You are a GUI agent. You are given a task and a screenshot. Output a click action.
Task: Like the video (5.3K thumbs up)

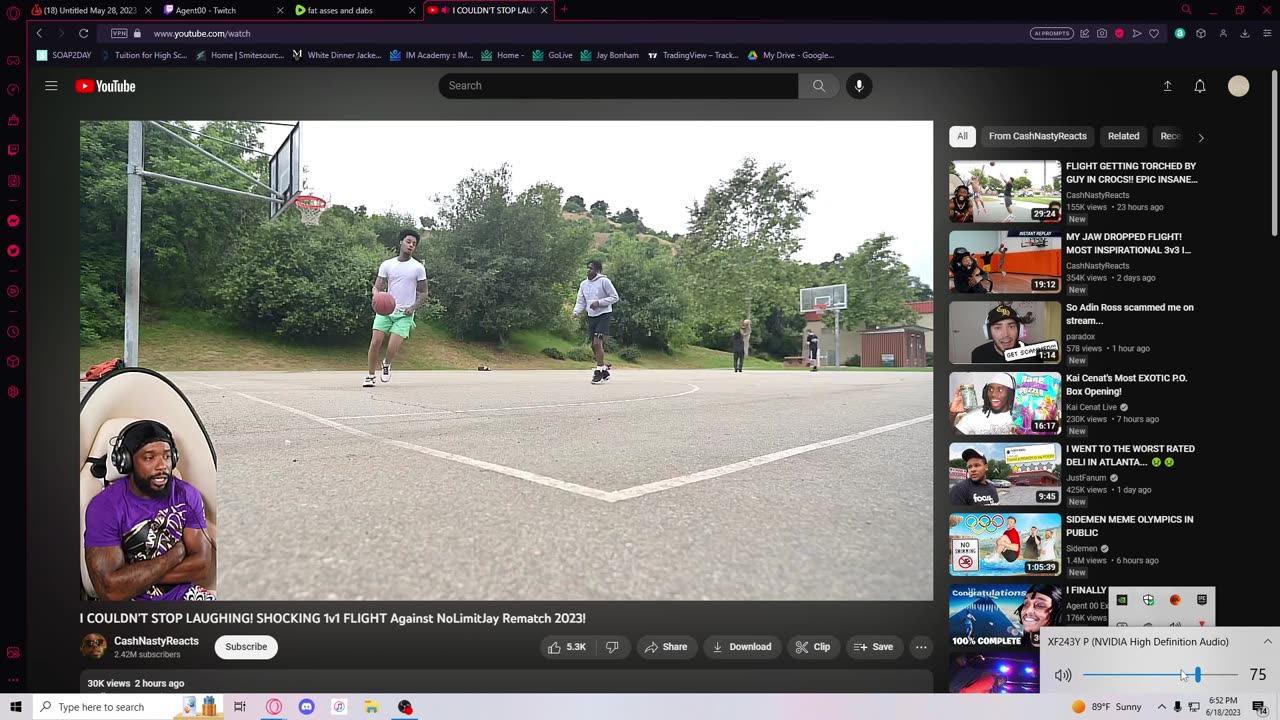[x=566, y=647]
